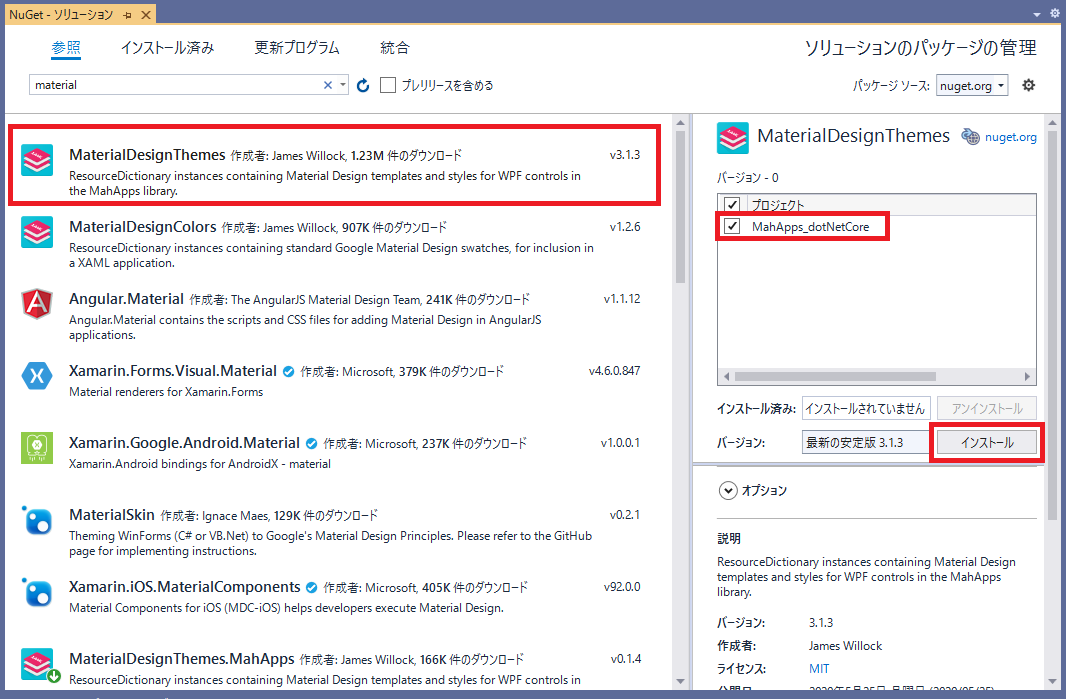This screenshot has height=699, width=1066.
Task: Click verified badge next to Xamarin.Google.Android.Material
Action: tap(311, 443)
